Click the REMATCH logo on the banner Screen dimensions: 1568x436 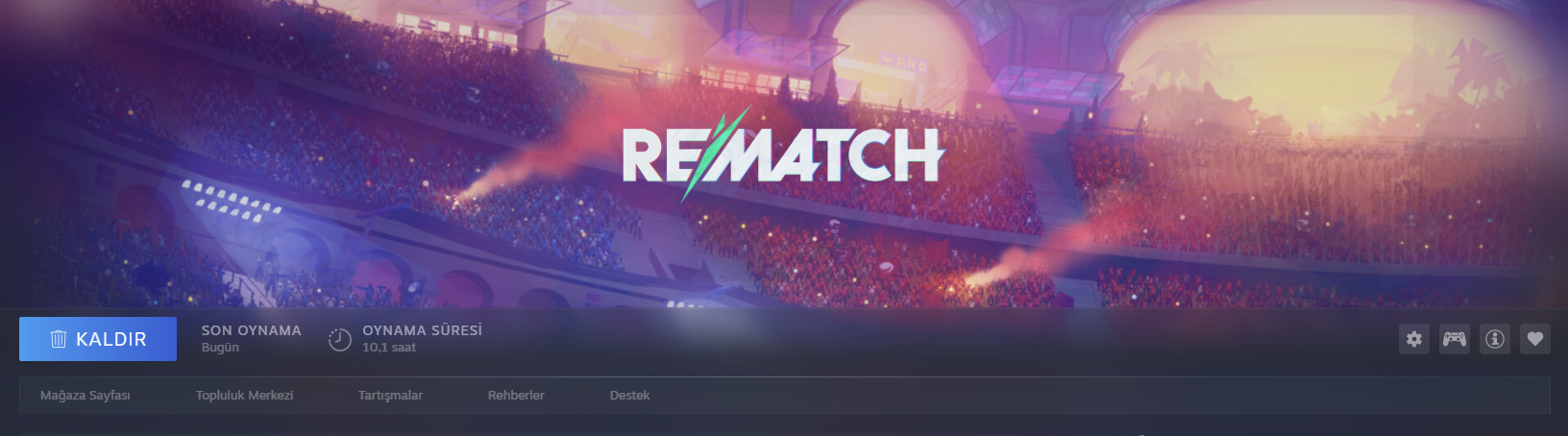[x=783, y=154]
